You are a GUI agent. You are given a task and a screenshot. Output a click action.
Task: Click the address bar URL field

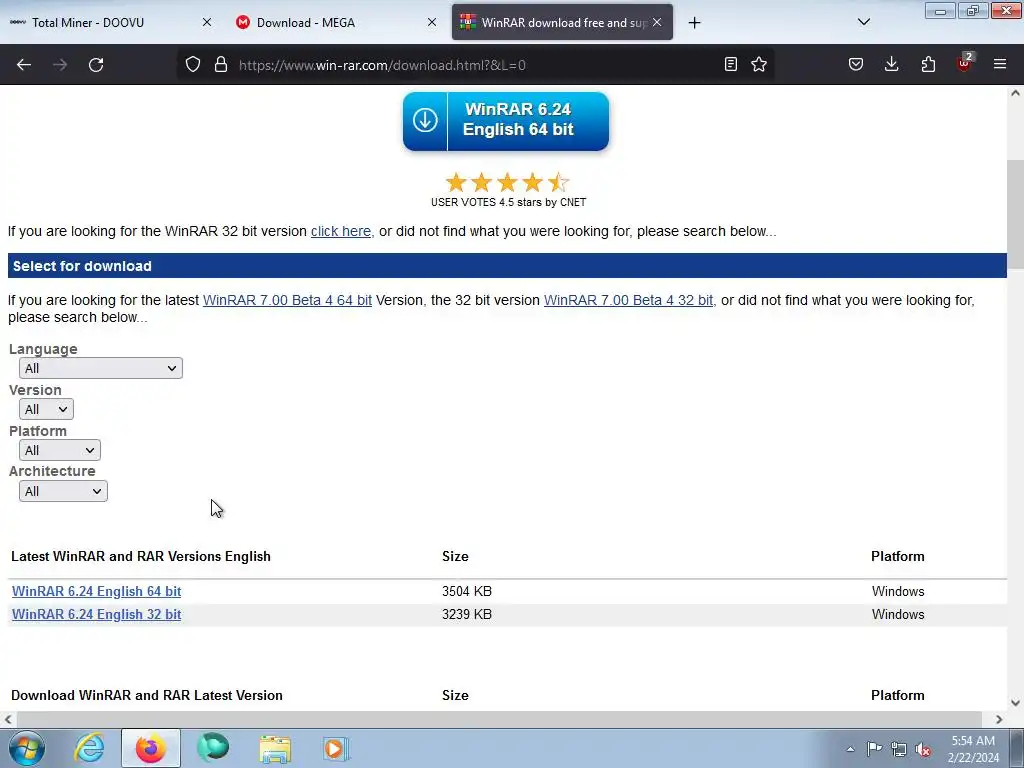(x=477, y=65)
